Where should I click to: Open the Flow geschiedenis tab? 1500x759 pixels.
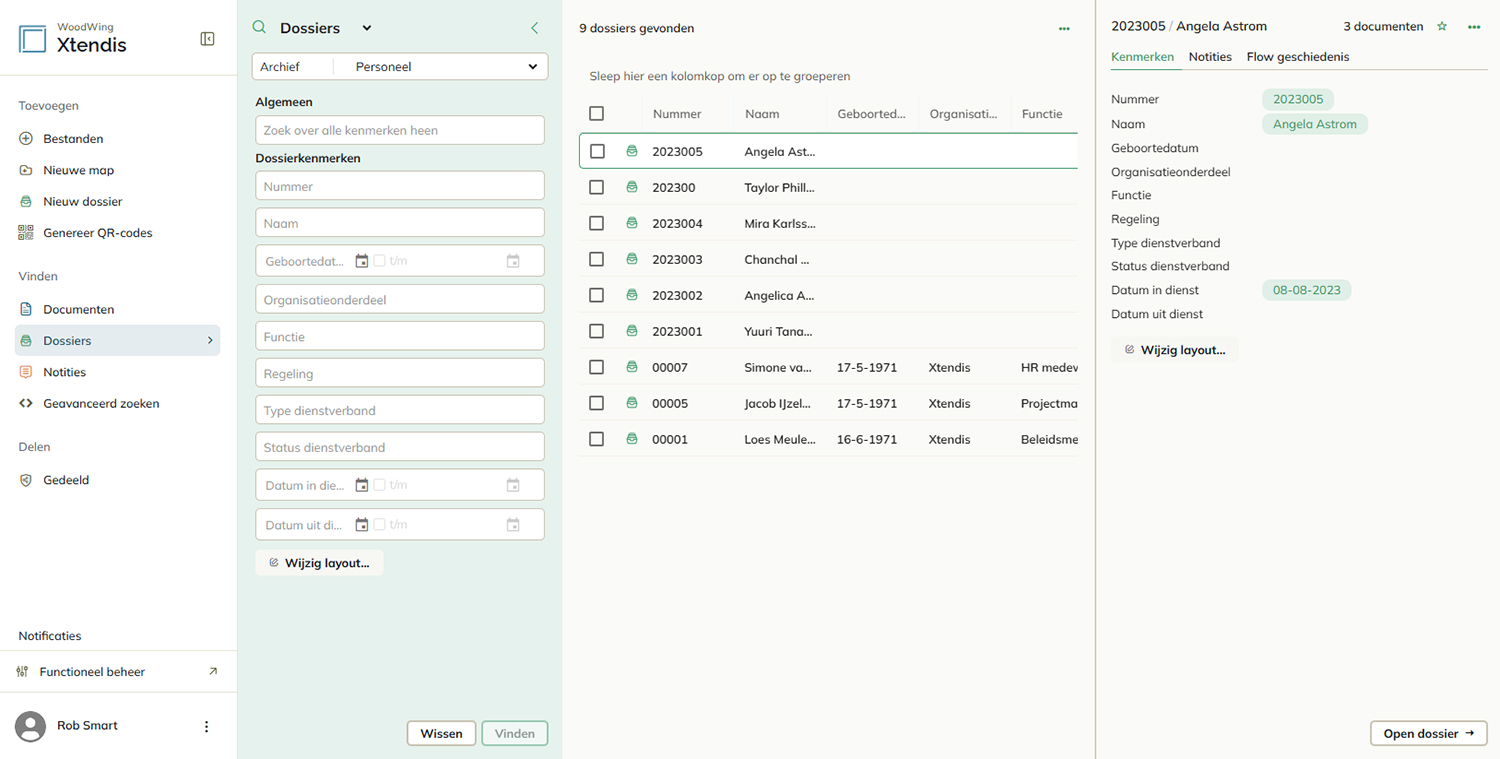click(1298, 57)
